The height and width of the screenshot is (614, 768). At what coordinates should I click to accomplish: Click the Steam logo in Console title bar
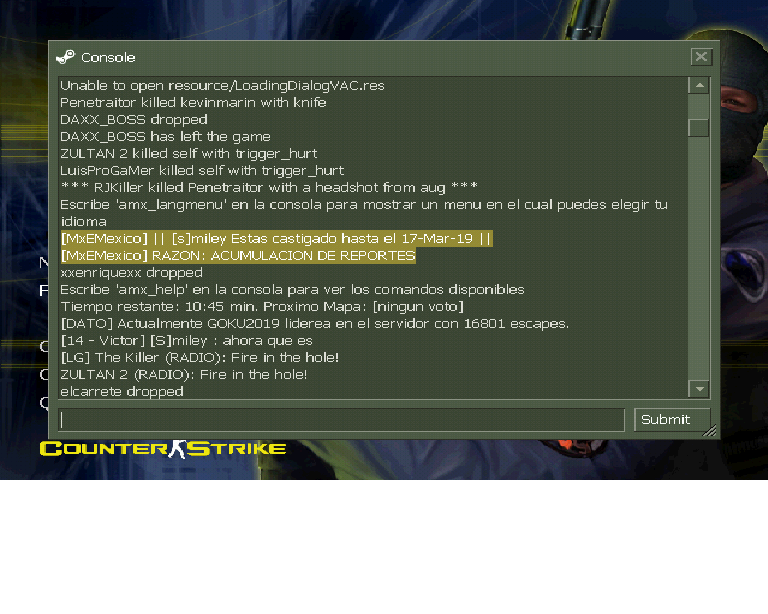pos(66,57)
